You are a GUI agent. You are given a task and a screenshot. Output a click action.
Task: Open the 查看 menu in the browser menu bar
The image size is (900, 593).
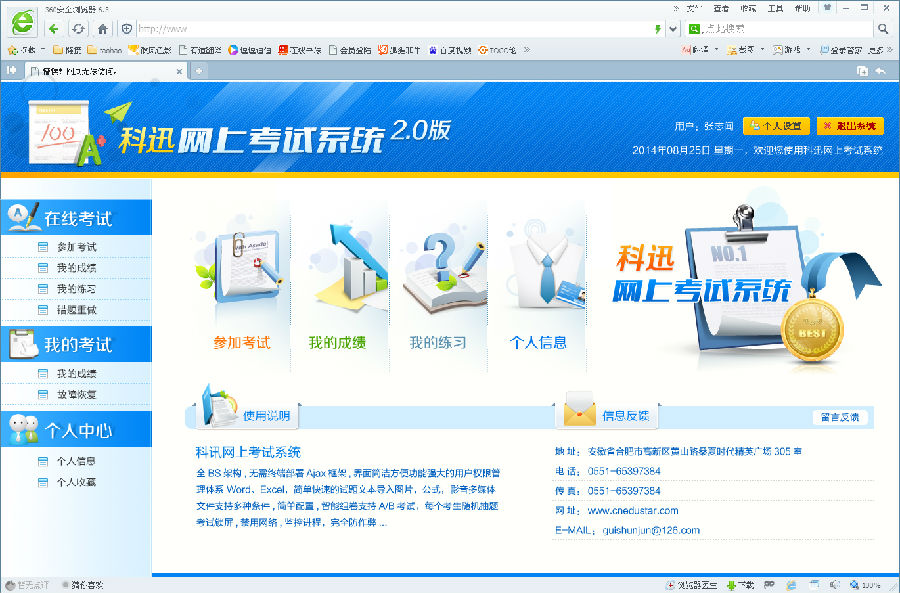721,8
